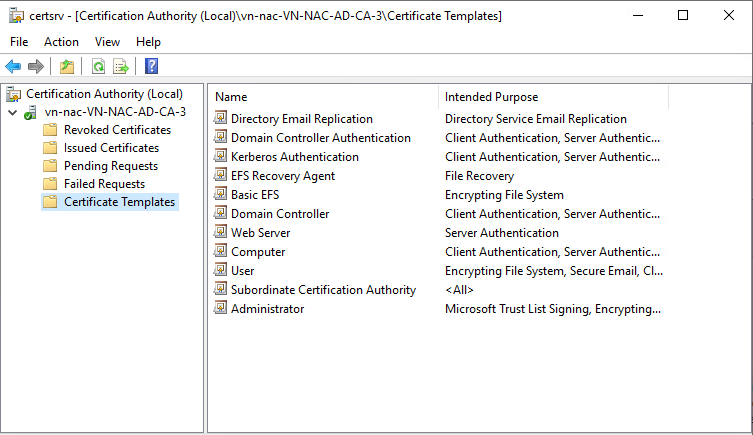
Task: Open the File menu
Action: [x=19, y=42]
